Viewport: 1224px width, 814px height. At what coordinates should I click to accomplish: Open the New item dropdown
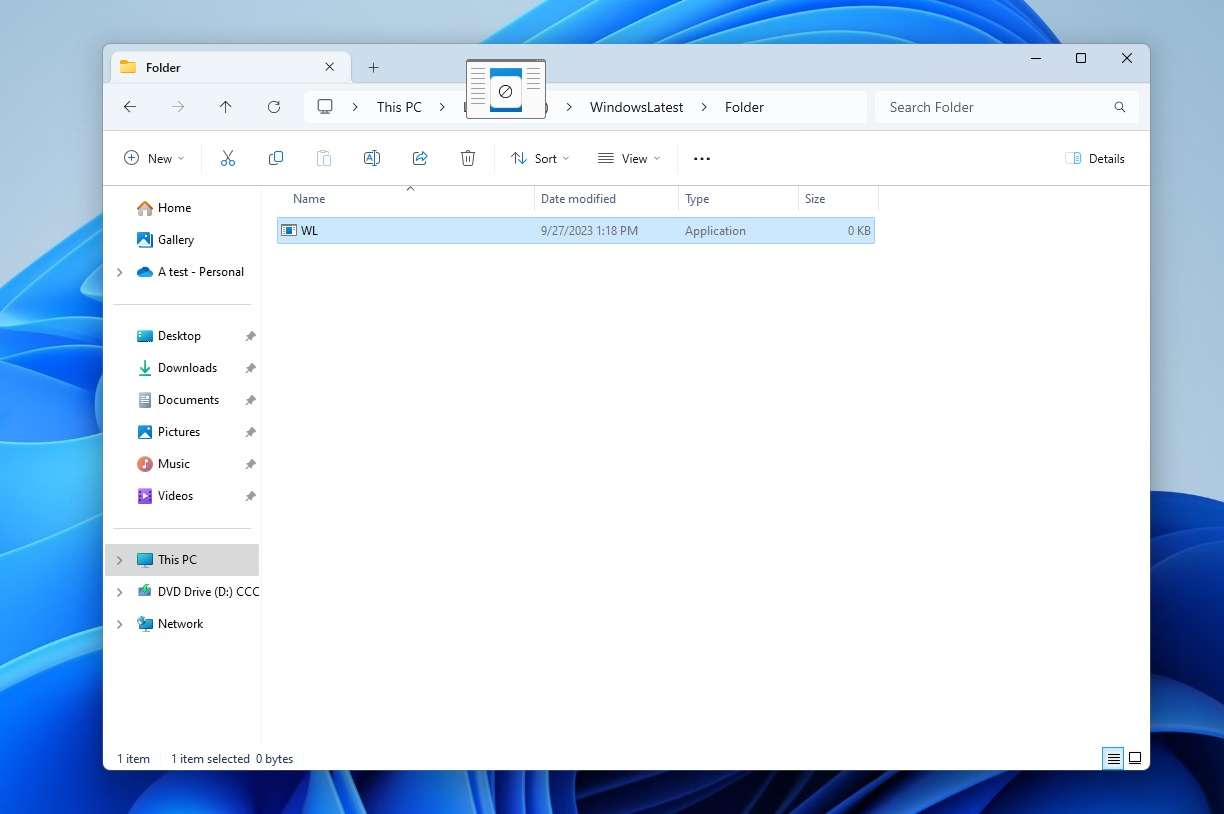coord(154,158)
